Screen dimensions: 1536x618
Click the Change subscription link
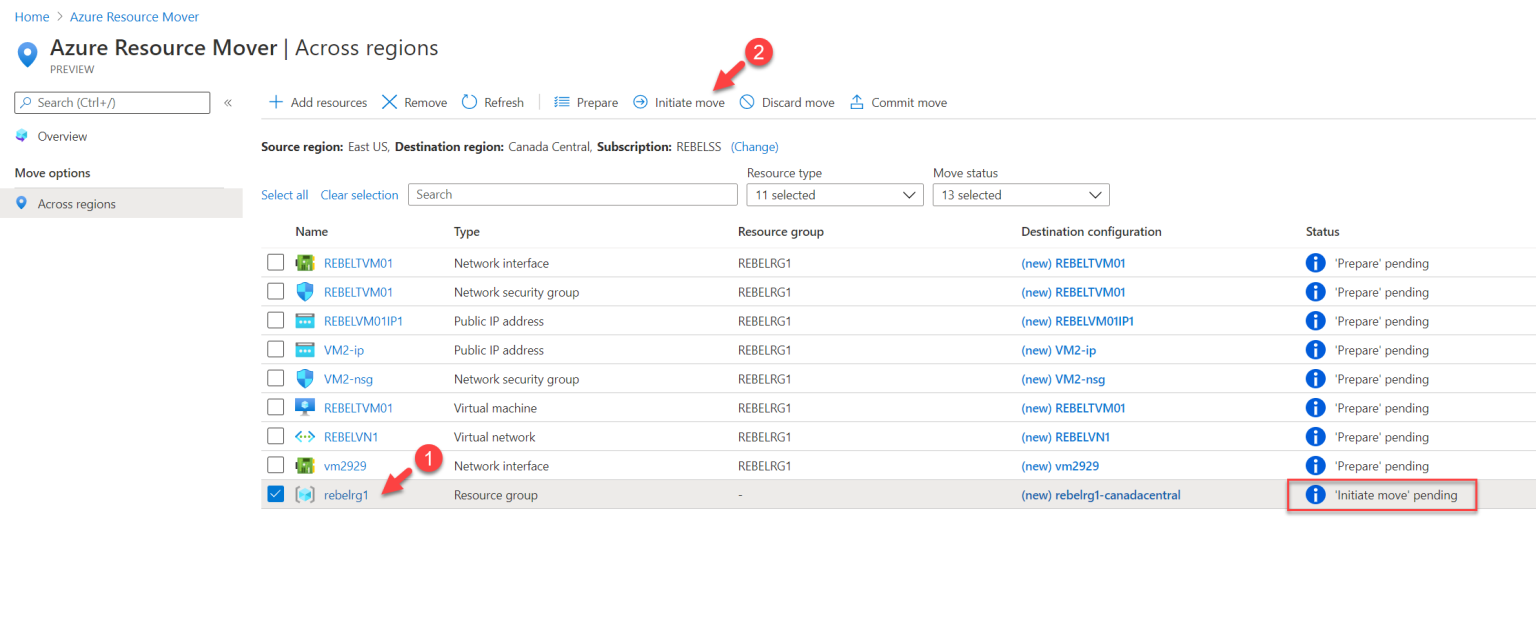point(754,146)
